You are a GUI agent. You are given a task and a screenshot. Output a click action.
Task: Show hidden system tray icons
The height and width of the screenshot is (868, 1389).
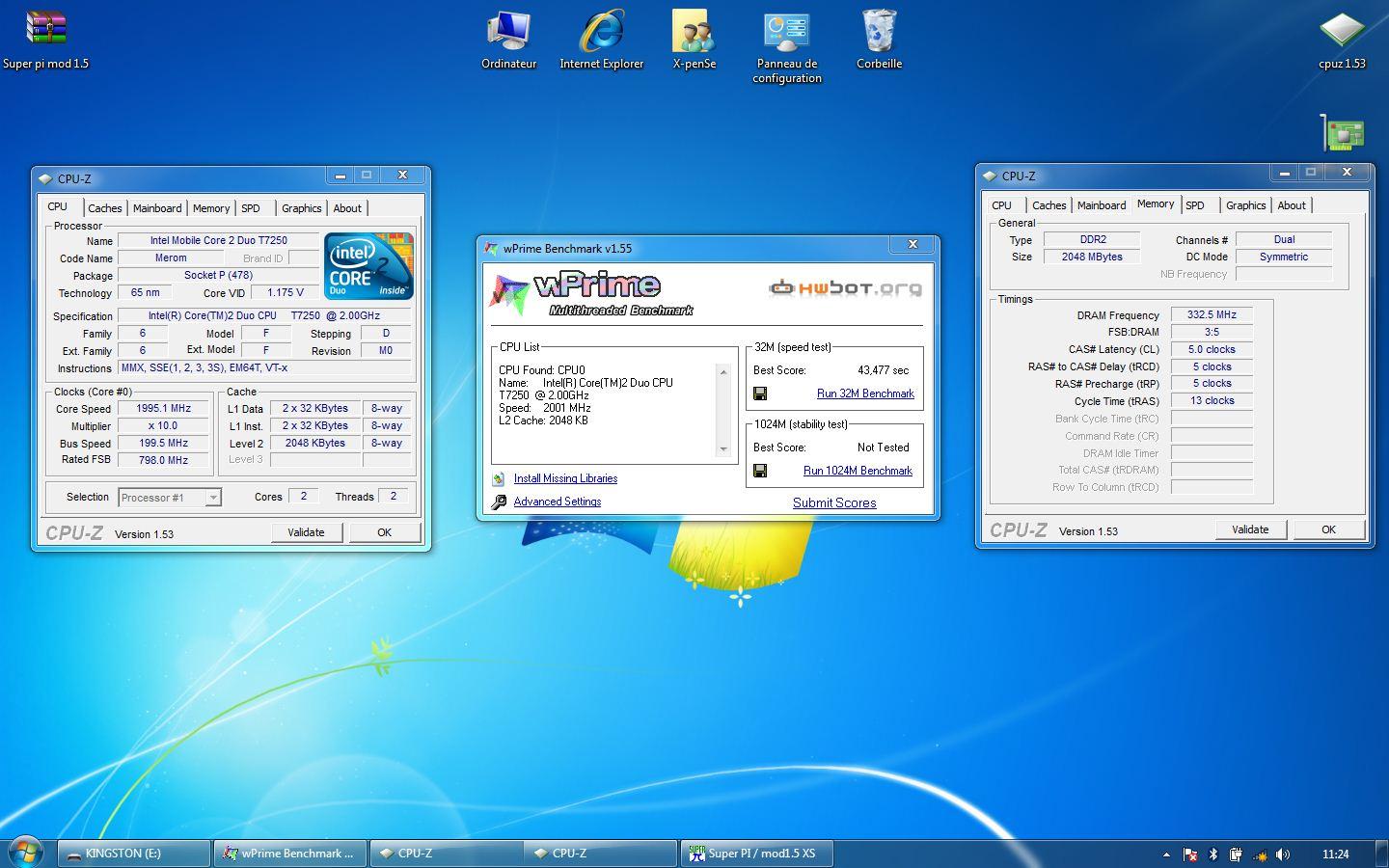pyautogui.click(x=1166, y=854)
